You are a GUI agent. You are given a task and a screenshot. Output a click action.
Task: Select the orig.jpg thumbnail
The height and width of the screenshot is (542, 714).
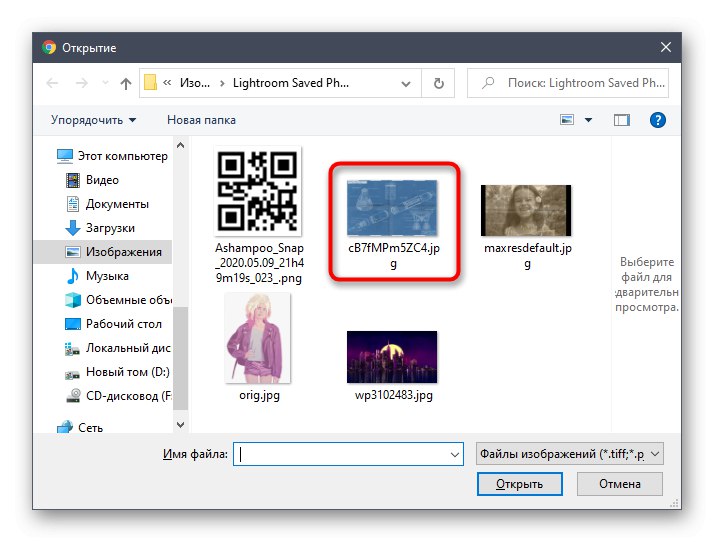[258, 338]
